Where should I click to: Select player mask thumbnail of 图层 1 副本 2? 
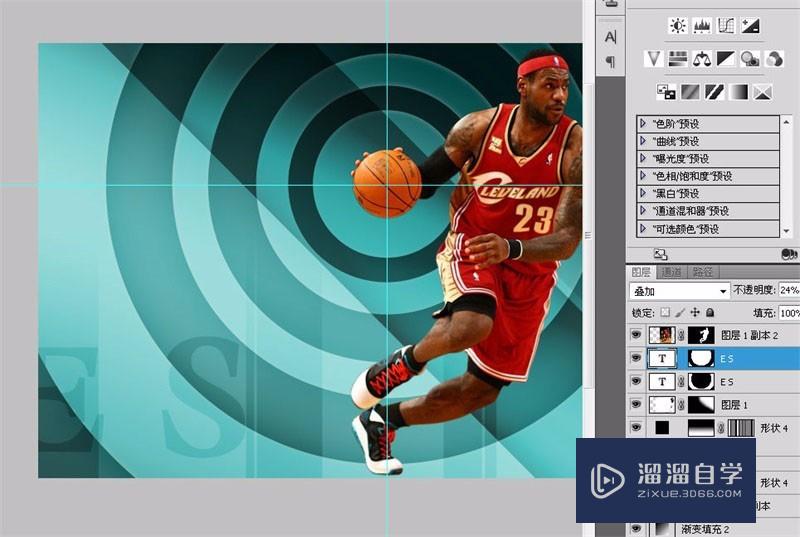(x=701, y=335)
